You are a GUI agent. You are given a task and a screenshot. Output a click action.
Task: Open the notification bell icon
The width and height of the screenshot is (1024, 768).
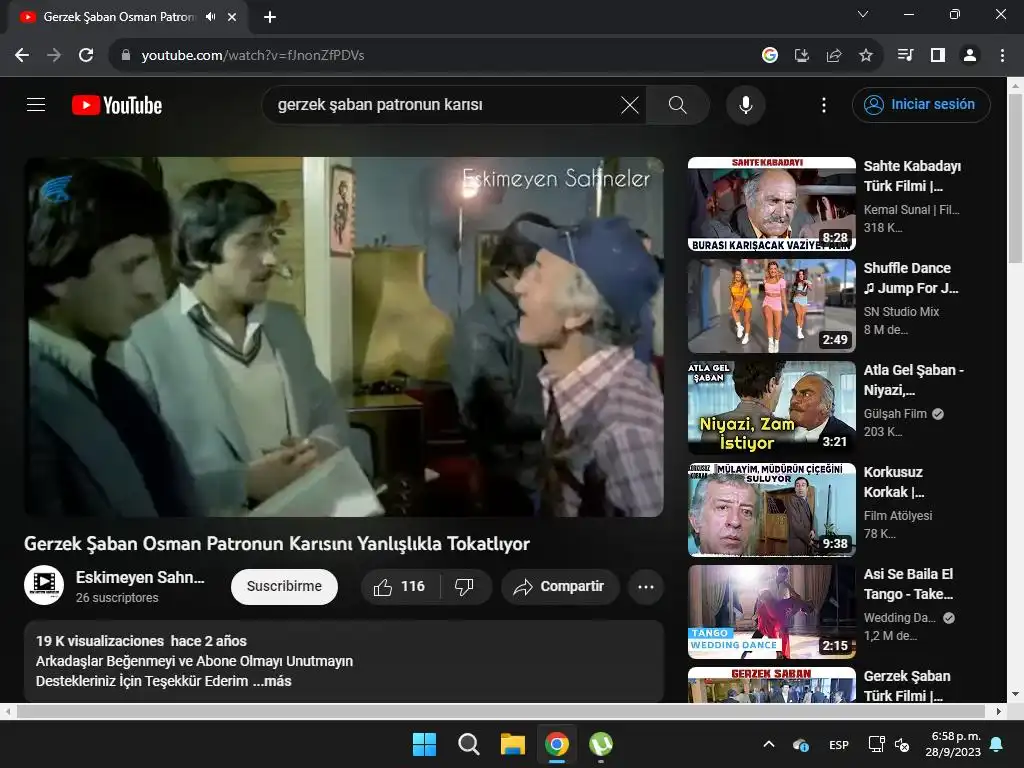997,744
